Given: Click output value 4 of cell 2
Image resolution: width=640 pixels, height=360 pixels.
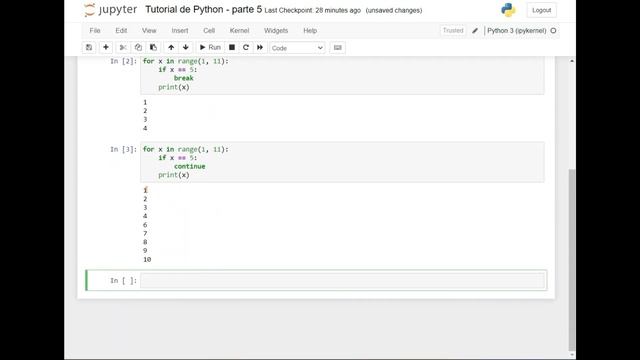Looking at the screenshot, I should pos(145,128).
